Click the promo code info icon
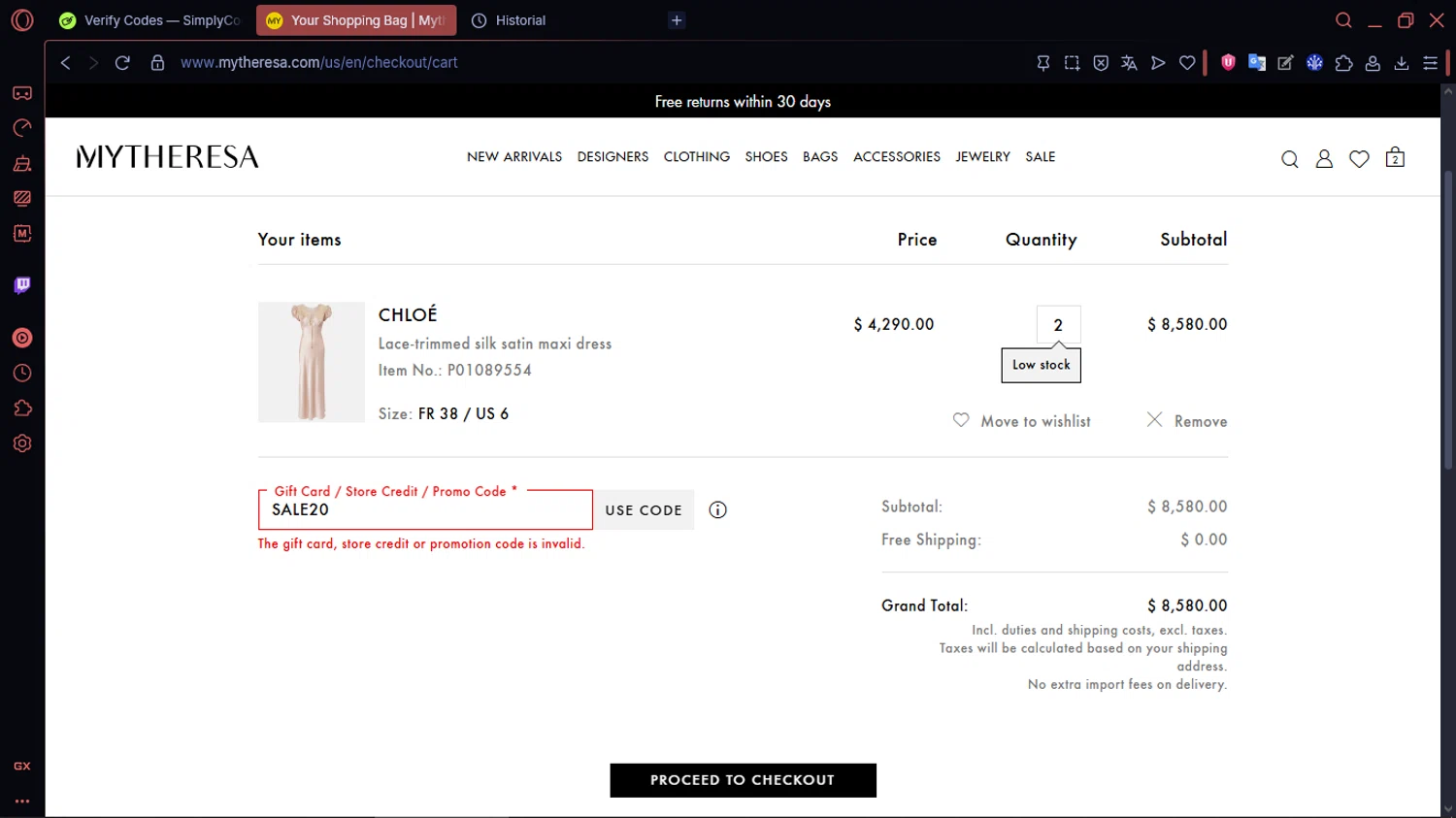This screenshot has width=1456, height=818. tap(717, 510)
